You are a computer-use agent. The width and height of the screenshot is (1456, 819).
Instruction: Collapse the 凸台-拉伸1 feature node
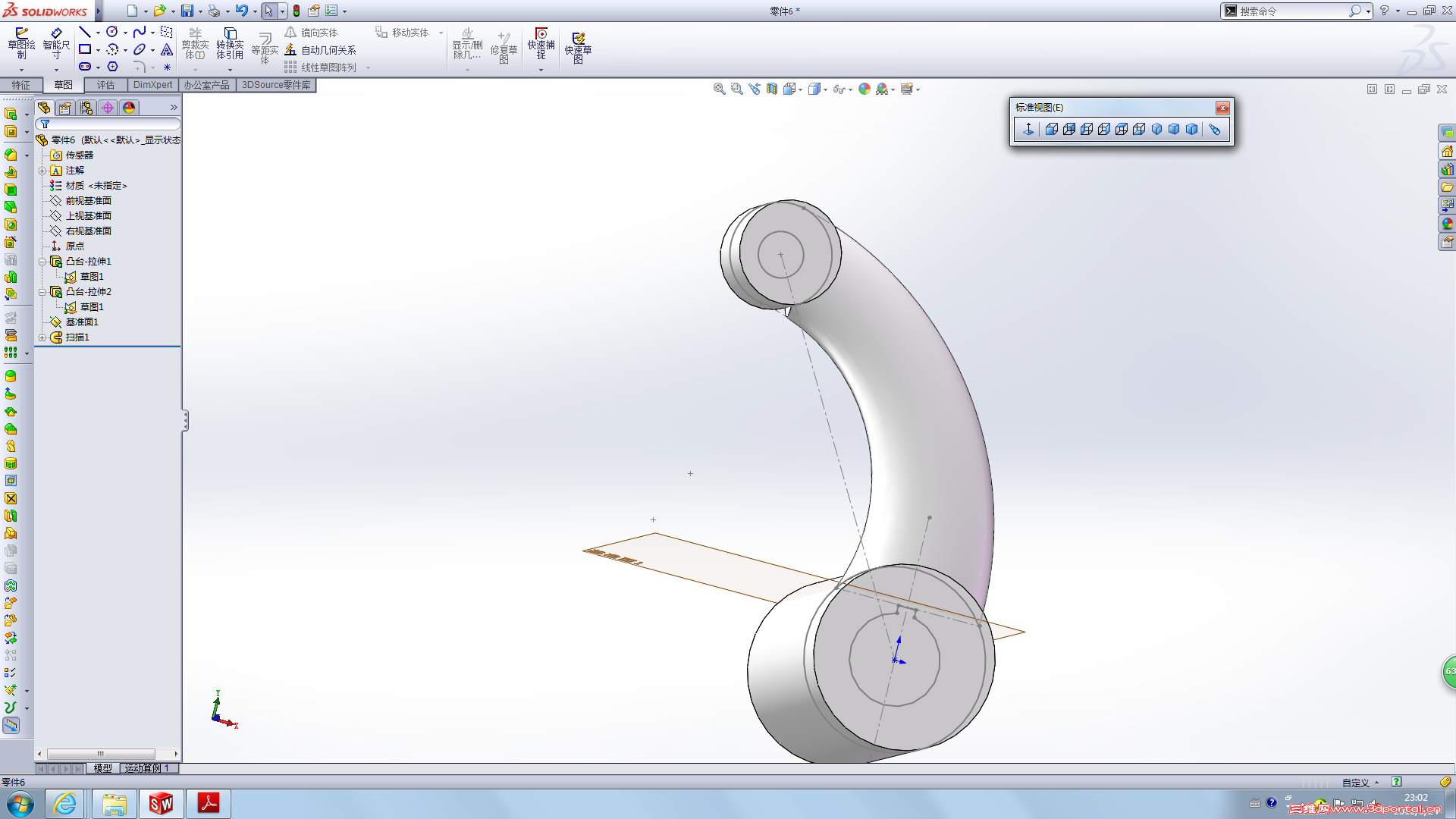coord(42,262)
